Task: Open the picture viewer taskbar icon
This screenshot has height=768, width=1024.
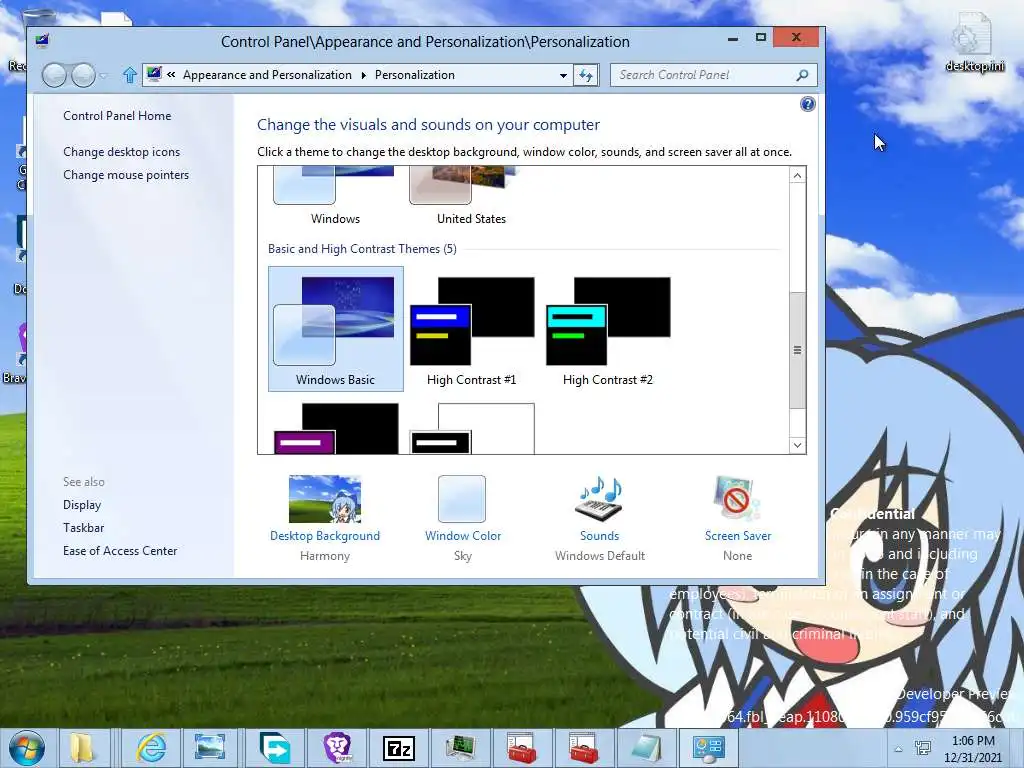Action: point(210,748)
